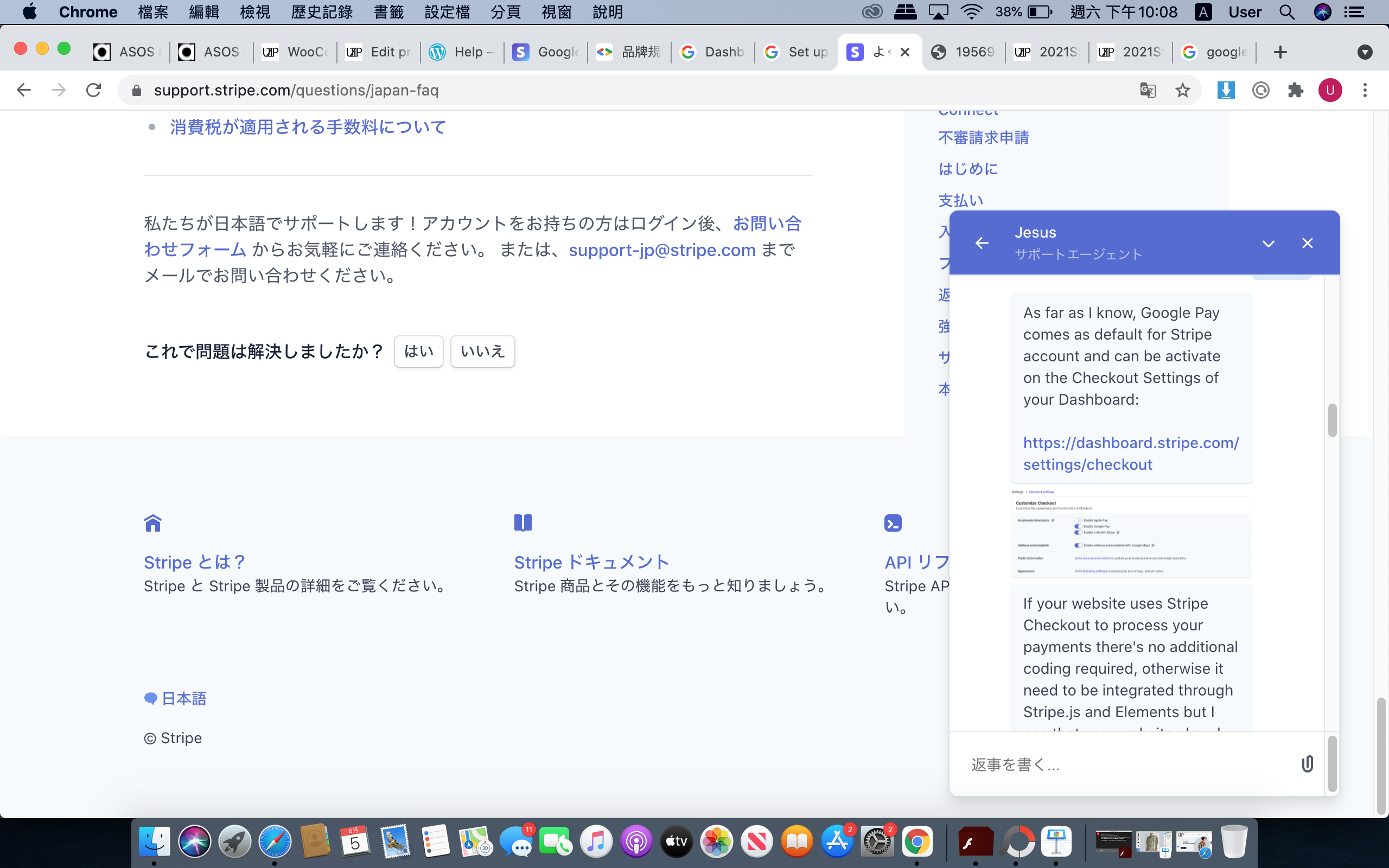Reload the current page

(93, 90)
